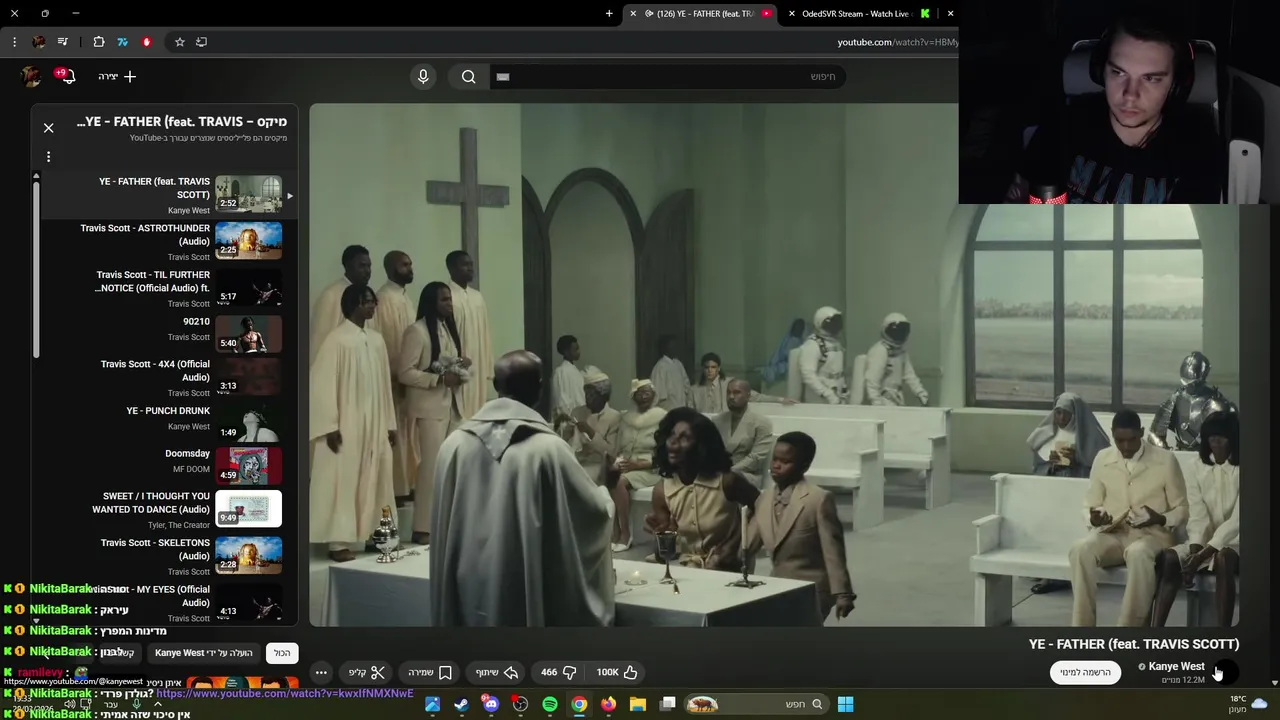Image resolution: width=1280 pixels, height=720 pixels.
Task: Open Discord from the taskbar
Action: coord(490,704)
